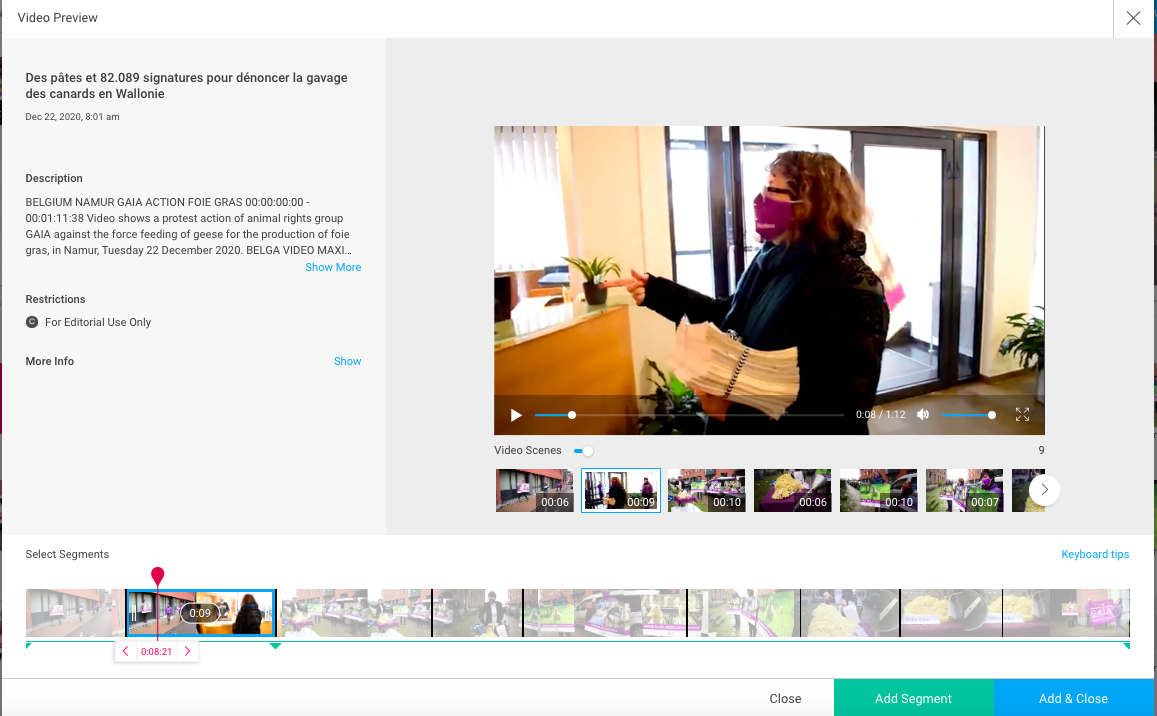Select the third scene thumbnail 00:10

(x=706, y=490)
